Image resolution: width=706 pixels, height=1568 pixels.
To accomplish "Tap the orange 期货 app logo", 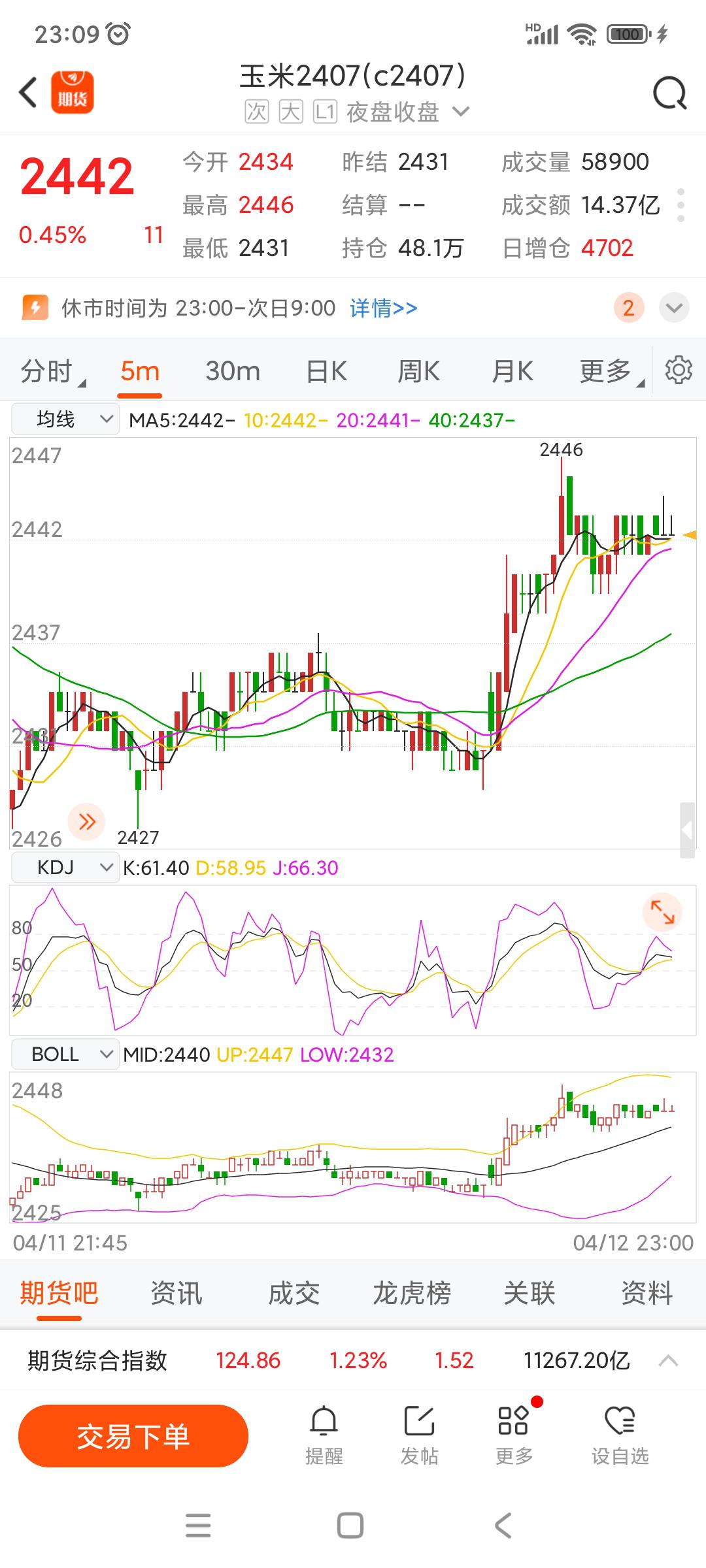I will click(73, 92).
